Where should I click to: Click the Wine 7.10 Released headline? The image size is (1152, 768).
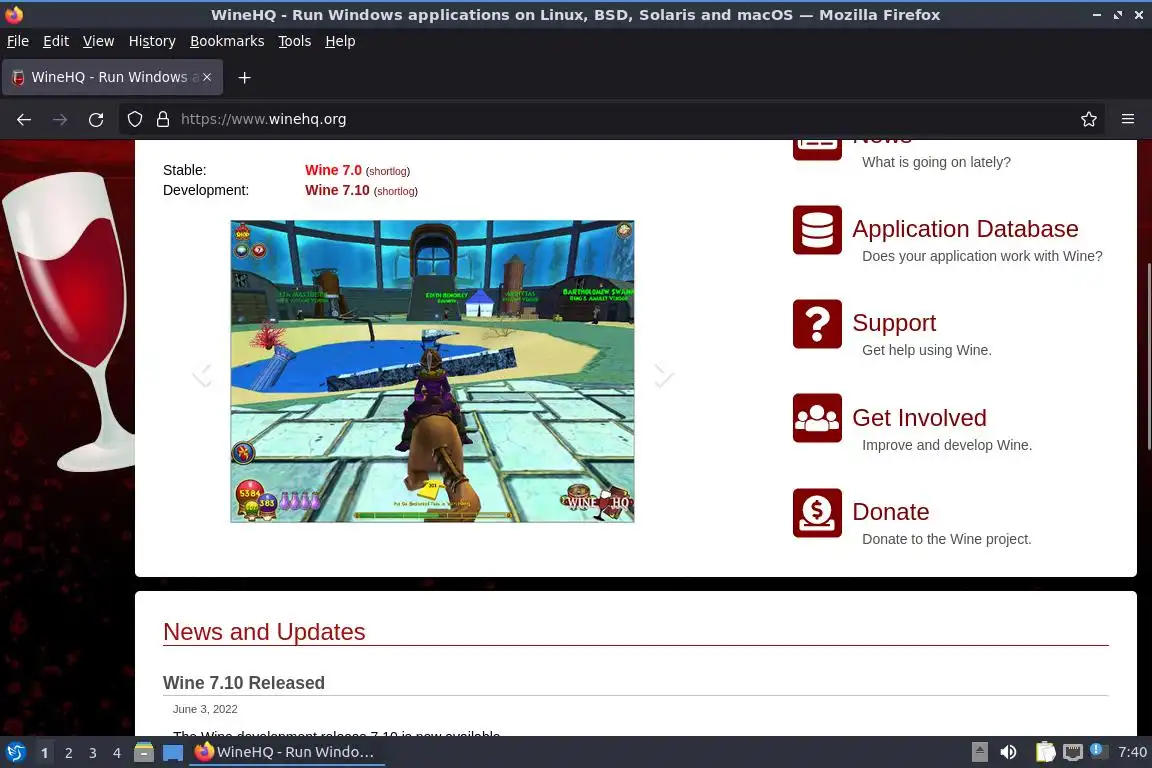(x=244, y=683)
